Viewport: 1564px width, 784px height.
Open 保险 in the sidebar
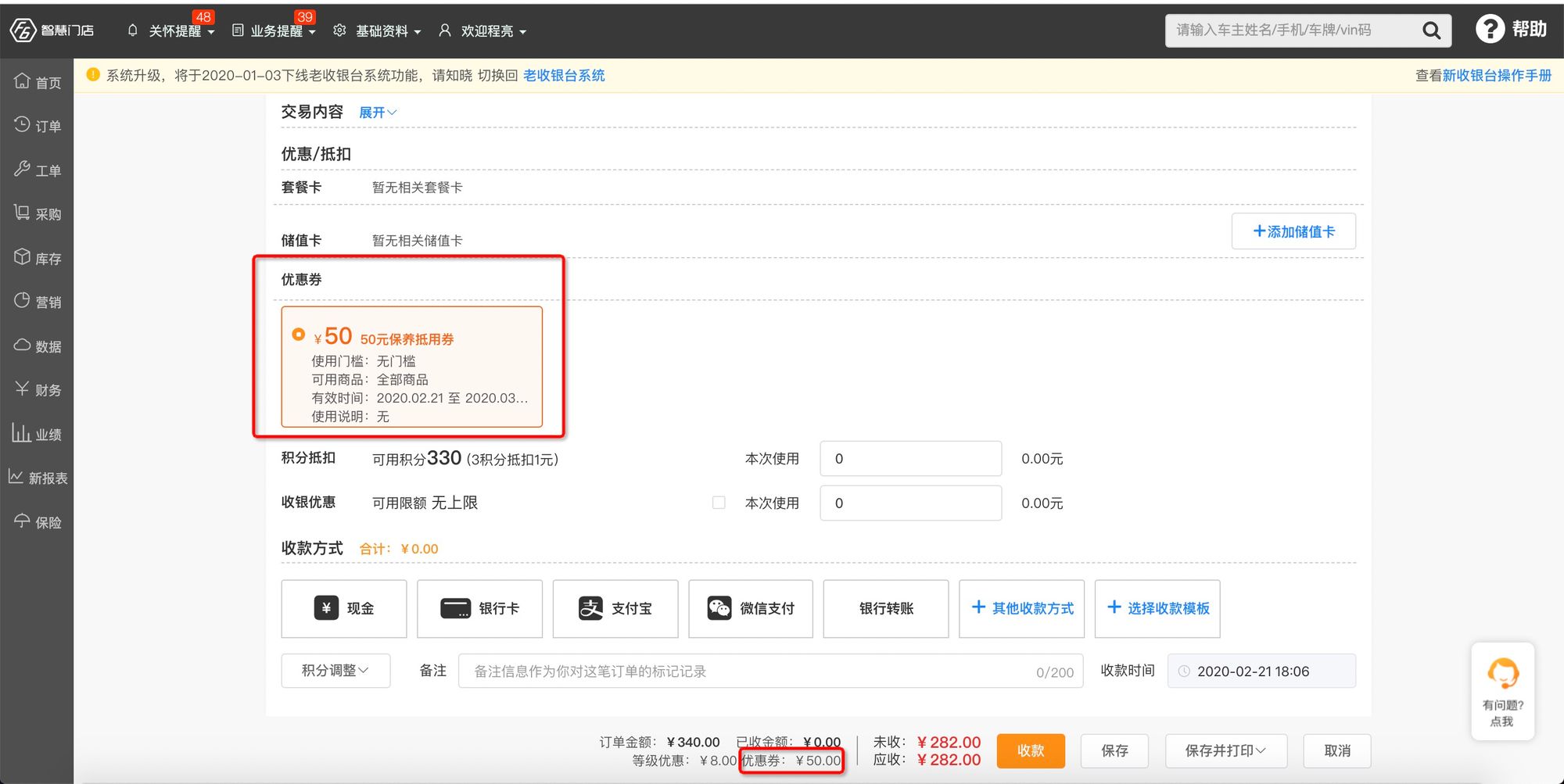(37, 521)
